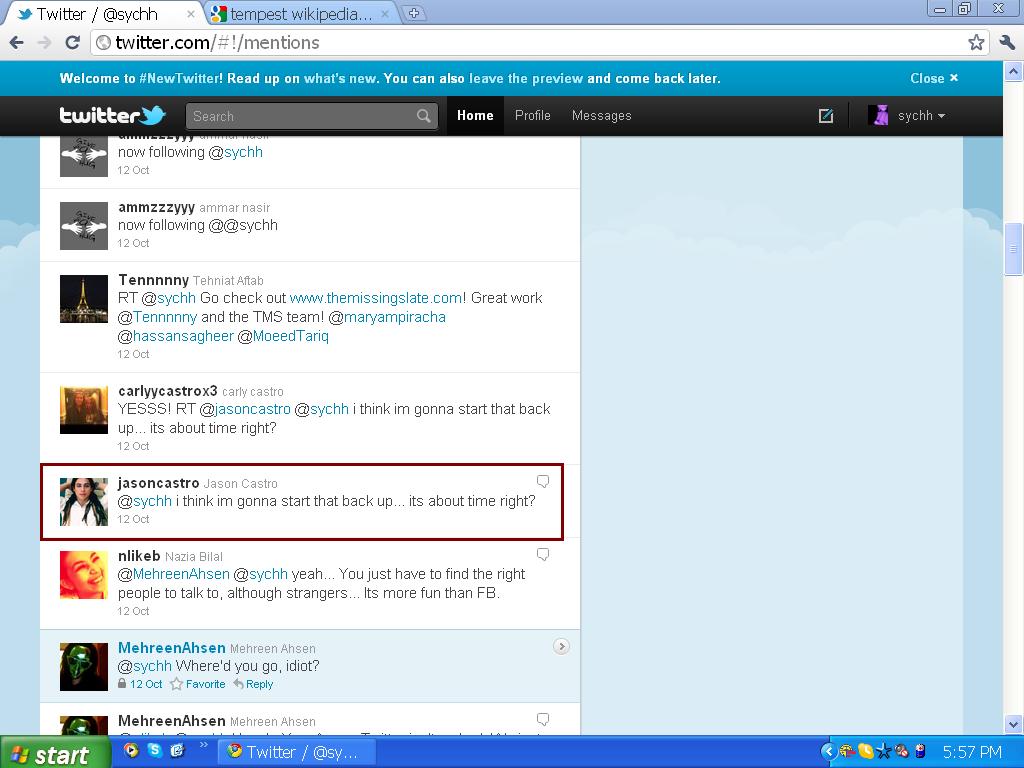The image size is (1024, 768).
Task: Expand hidden system tray icons arrow
Action: click(x=828, y=752)
